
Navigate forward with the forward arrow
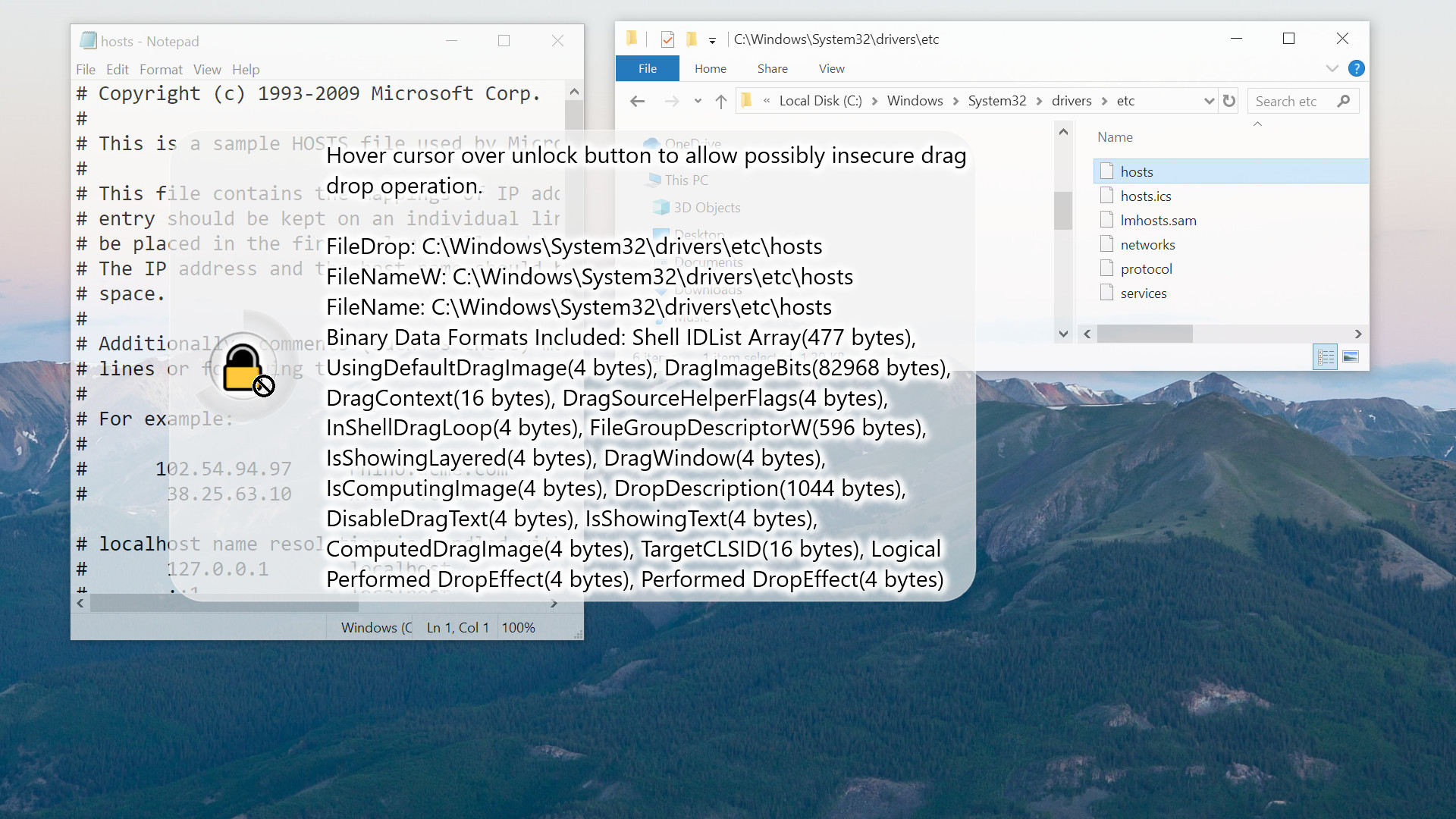pyautogui.click(x=672, y=101)
